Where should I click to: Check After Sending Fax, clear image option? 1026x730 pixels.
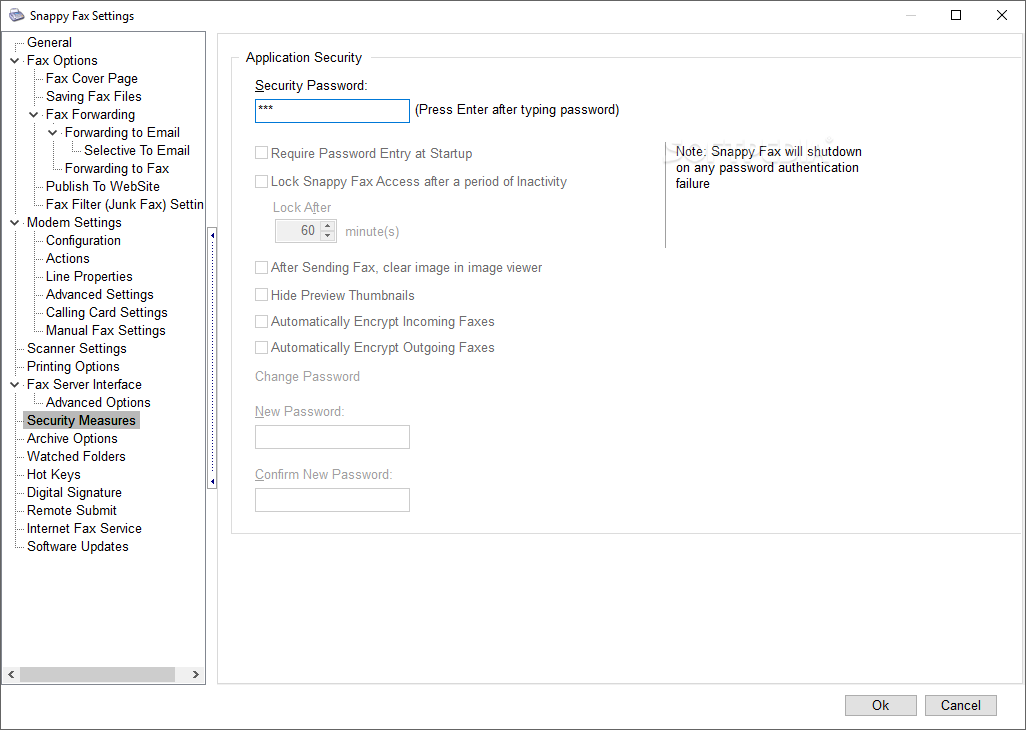click(x=261, y=267)
